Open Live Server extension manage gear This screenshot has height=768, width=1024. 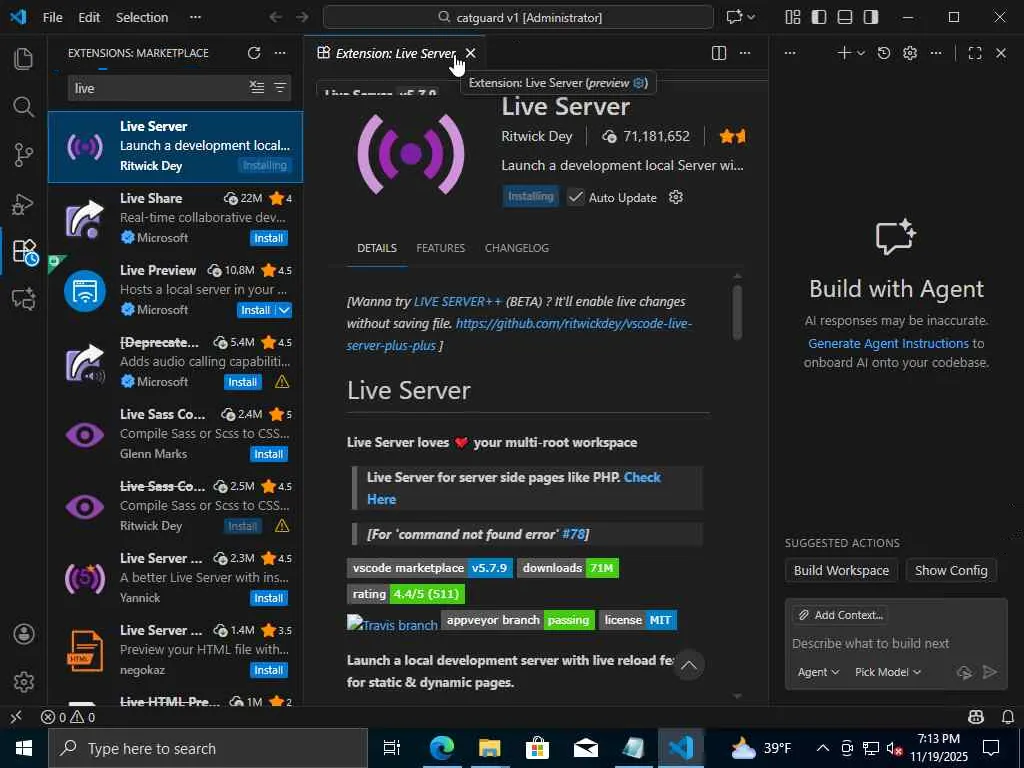coord(676,197)
